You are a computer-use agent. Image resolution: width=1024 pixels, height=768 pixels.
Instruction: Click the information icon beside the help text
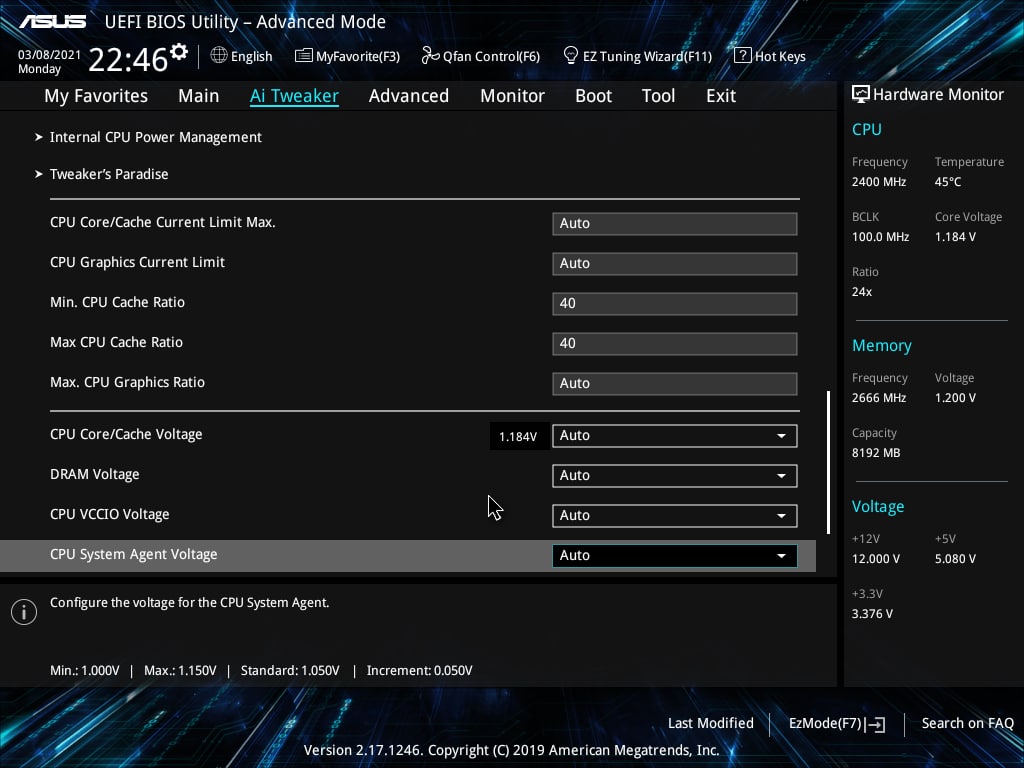(x=24, y=612)
